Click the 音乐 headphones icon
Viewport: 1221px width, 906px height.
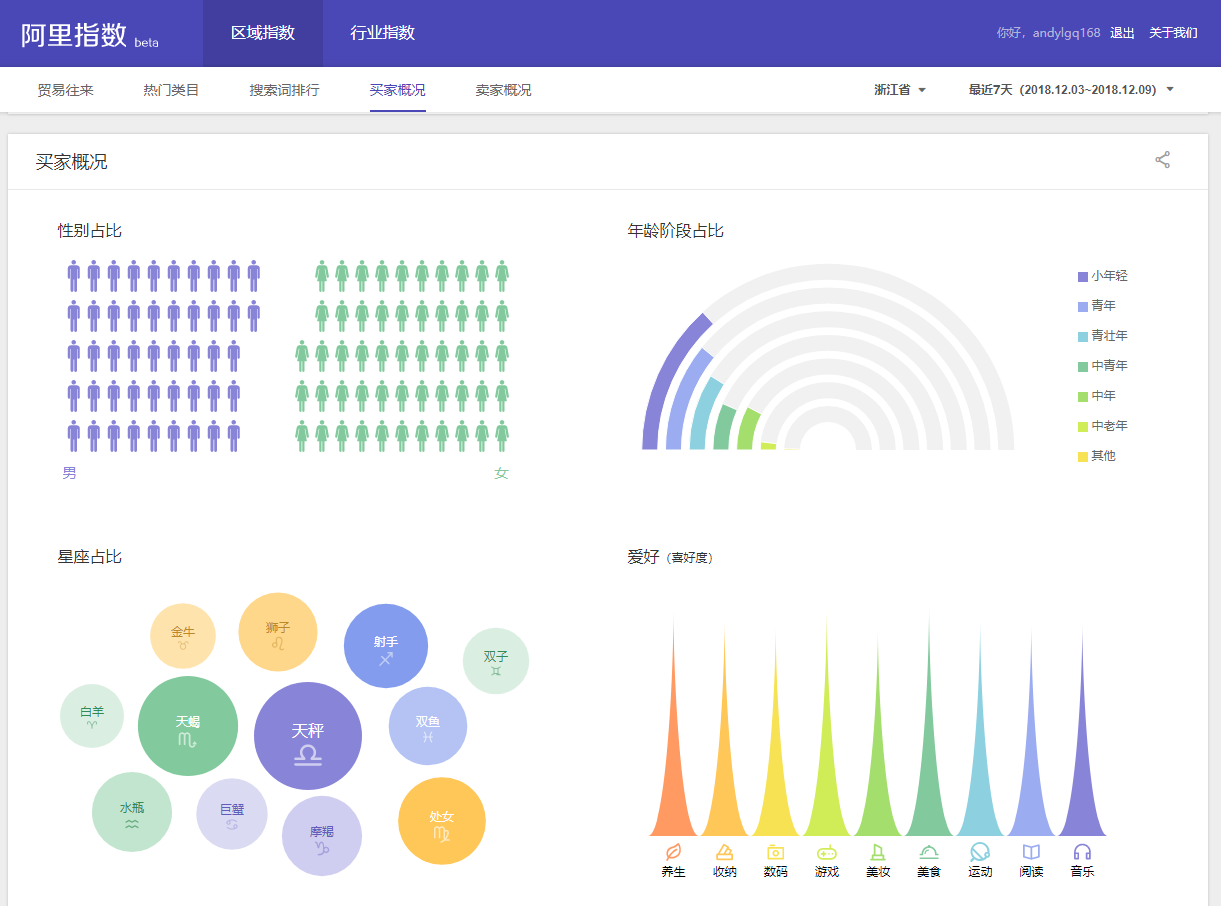click(x=1082, y=852)
